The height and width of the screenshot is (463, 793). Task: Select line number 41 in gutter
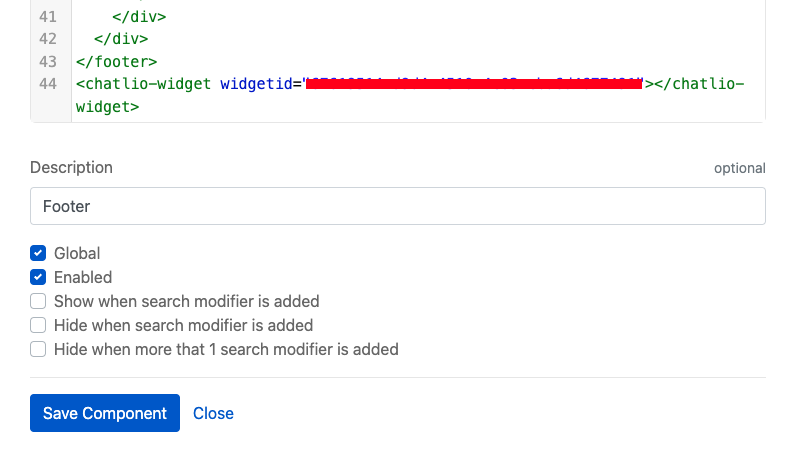click(x=48, y=17)
